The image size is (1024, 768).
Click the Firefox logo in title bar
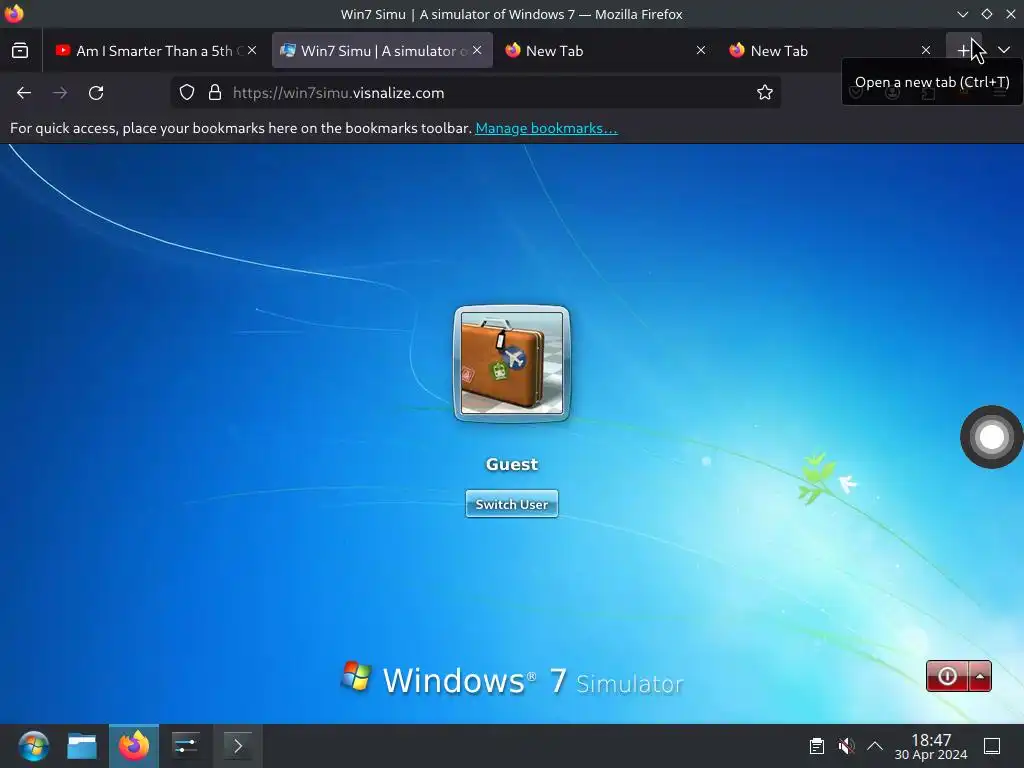14,13
